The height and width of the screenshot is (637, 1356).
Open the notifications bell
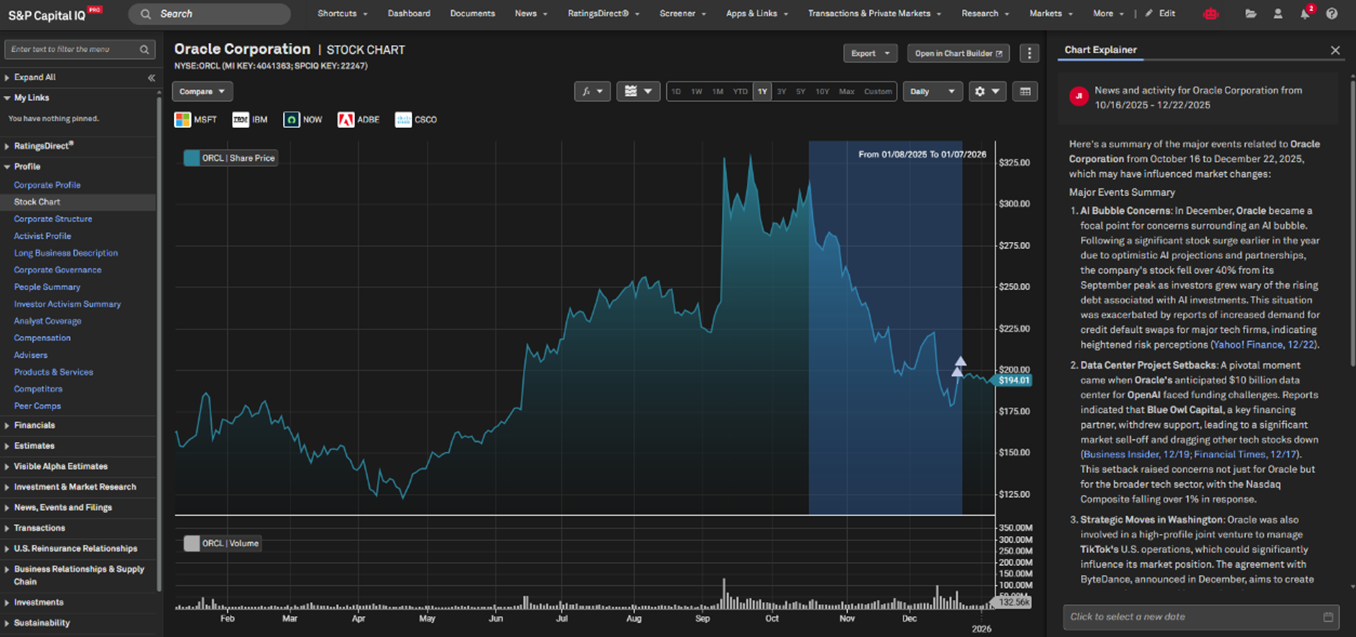point(1305,14)
